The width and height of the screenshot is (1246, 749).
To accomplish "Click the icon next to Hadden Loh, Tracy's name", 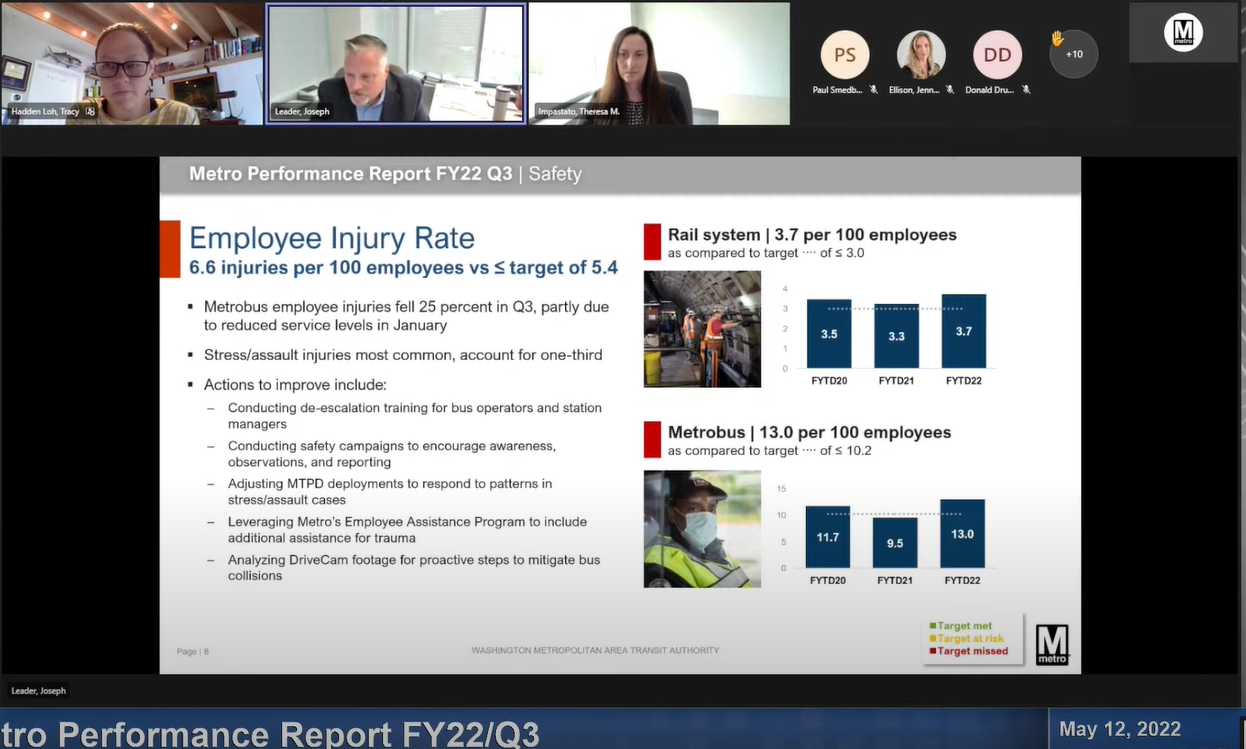I will point(90,111).
